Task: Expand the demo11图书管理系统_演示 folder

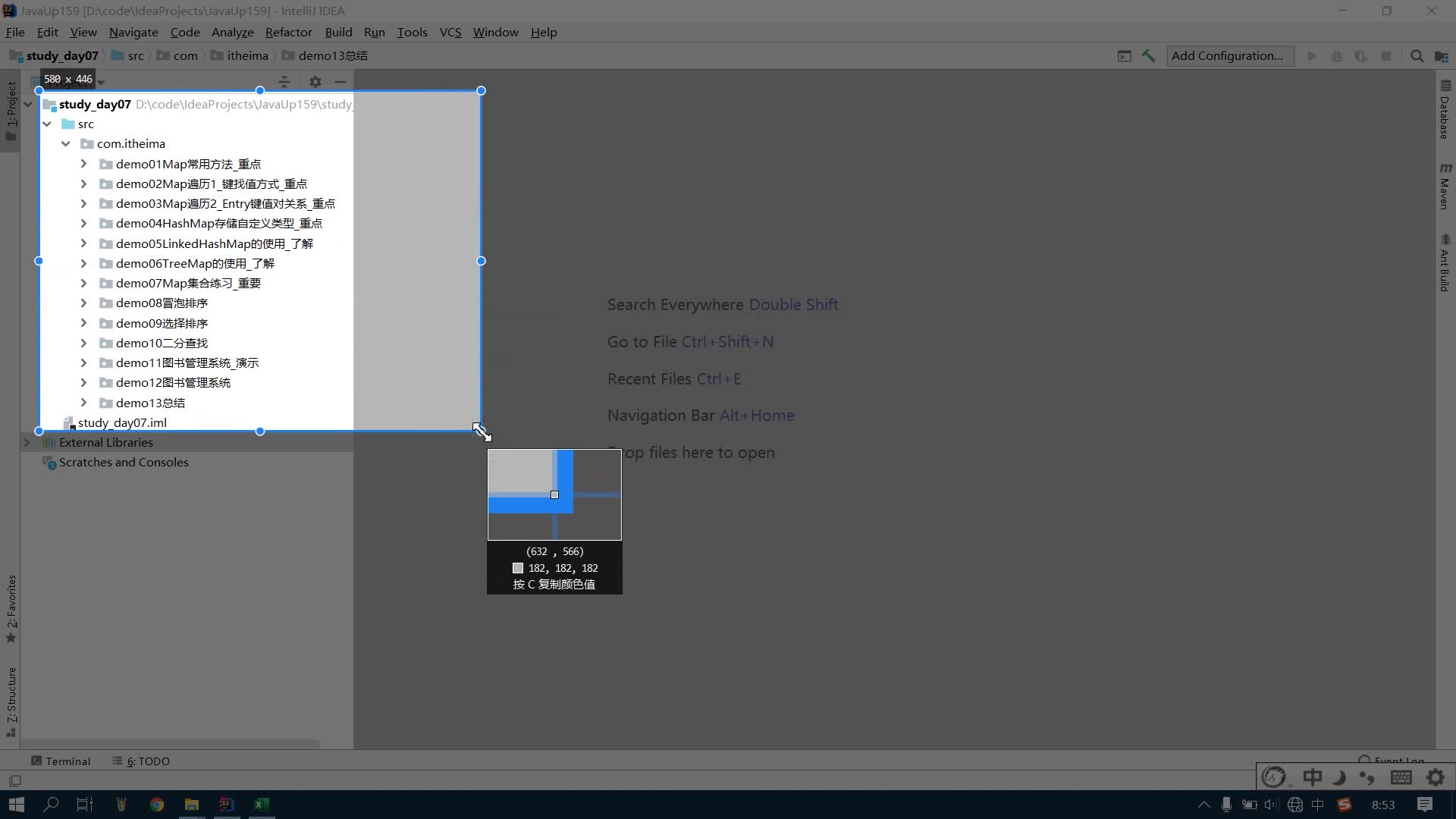Action: [x=83, y=363]
